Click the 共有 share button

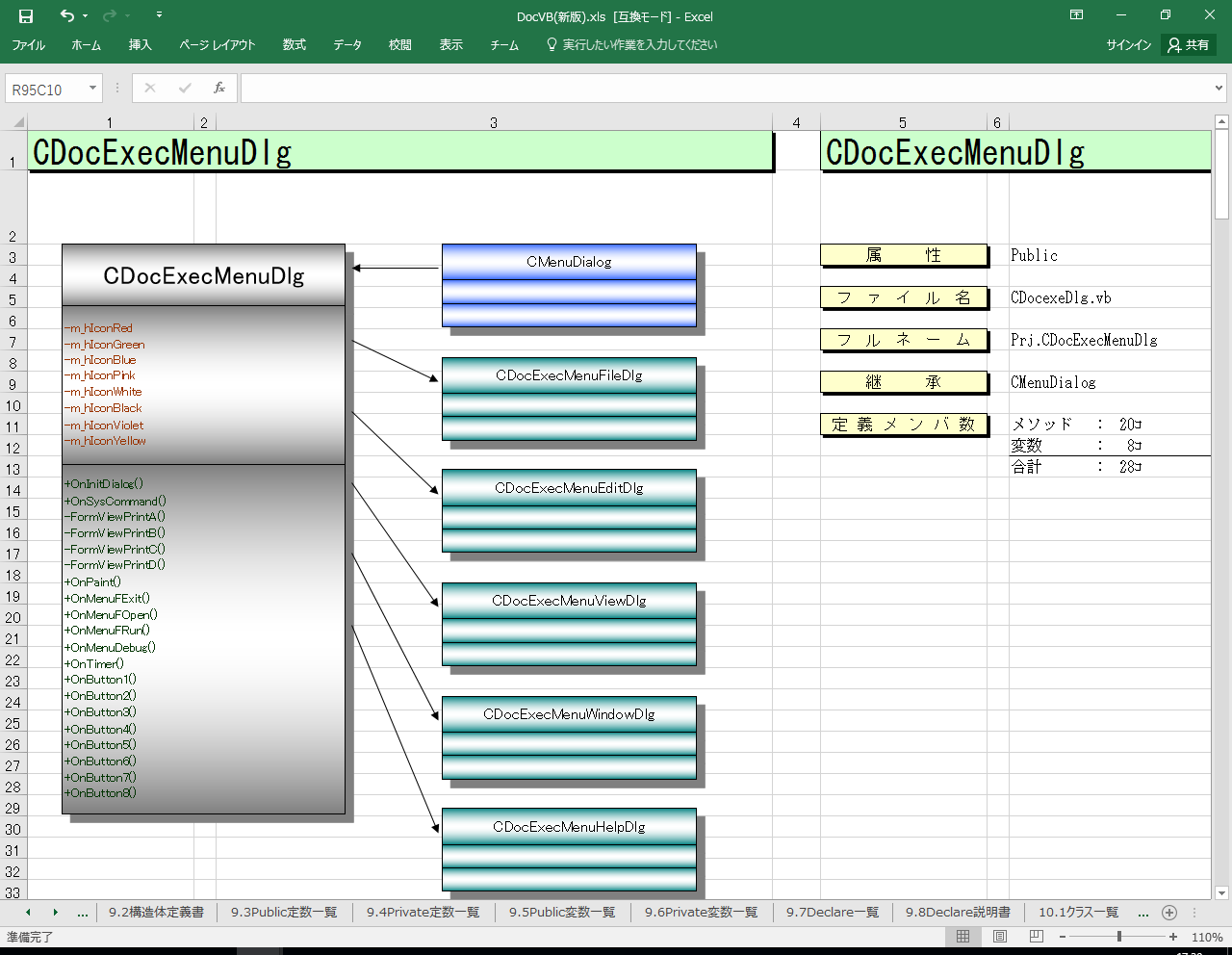(x=1189, y=45)
